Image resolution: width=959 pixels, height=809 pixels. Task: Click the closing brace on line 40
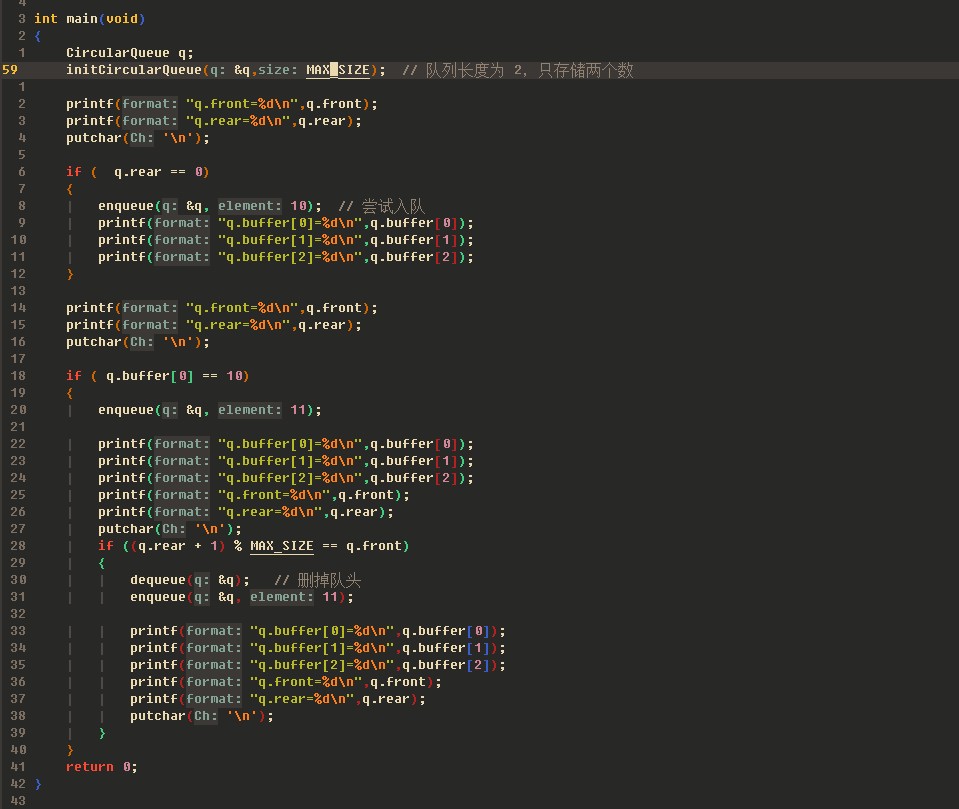(70, 750)
